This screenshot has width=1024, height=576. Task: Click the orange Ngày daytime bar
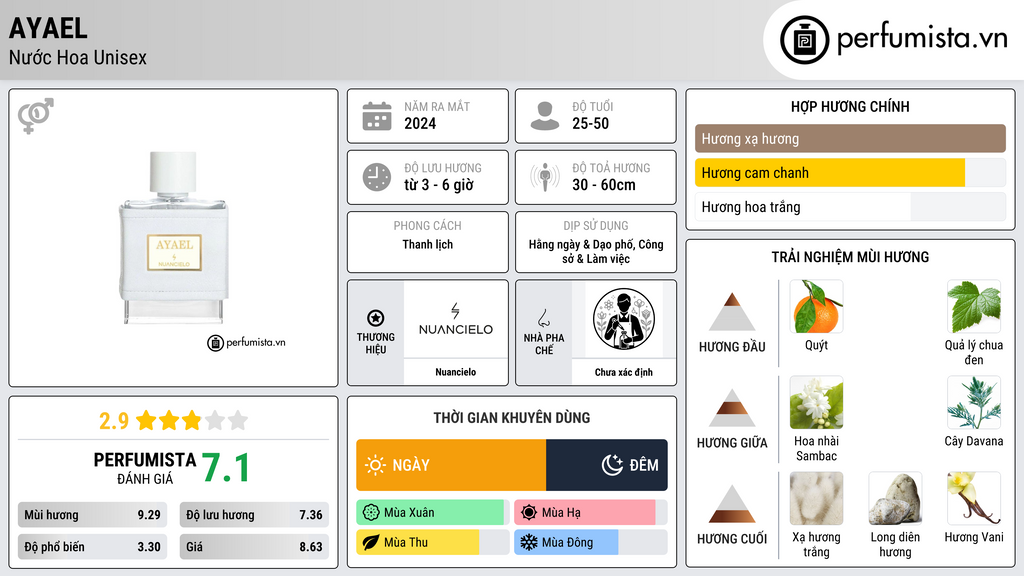click(451, 465)
